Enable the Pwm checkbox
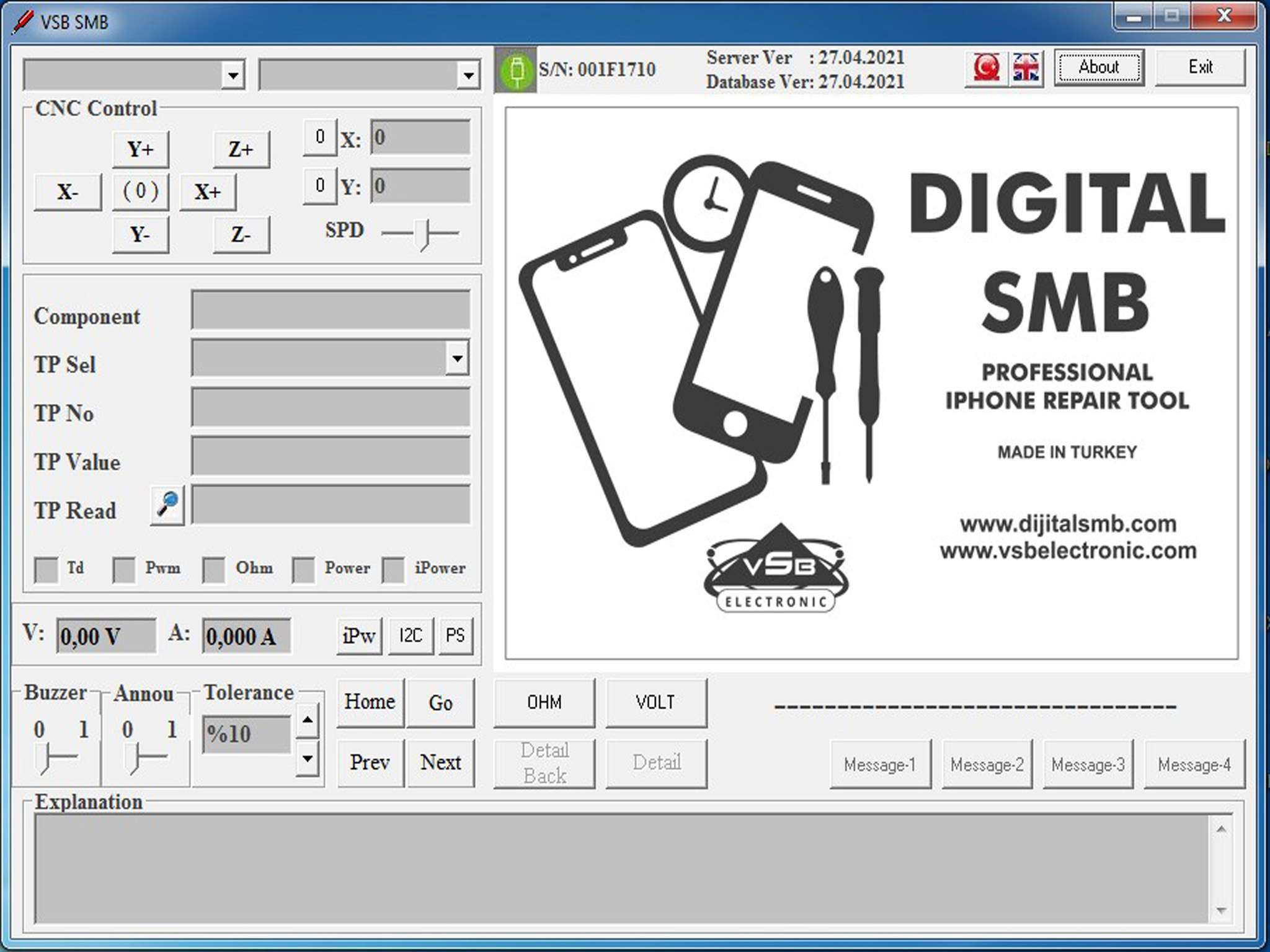 tap(124, 570)
